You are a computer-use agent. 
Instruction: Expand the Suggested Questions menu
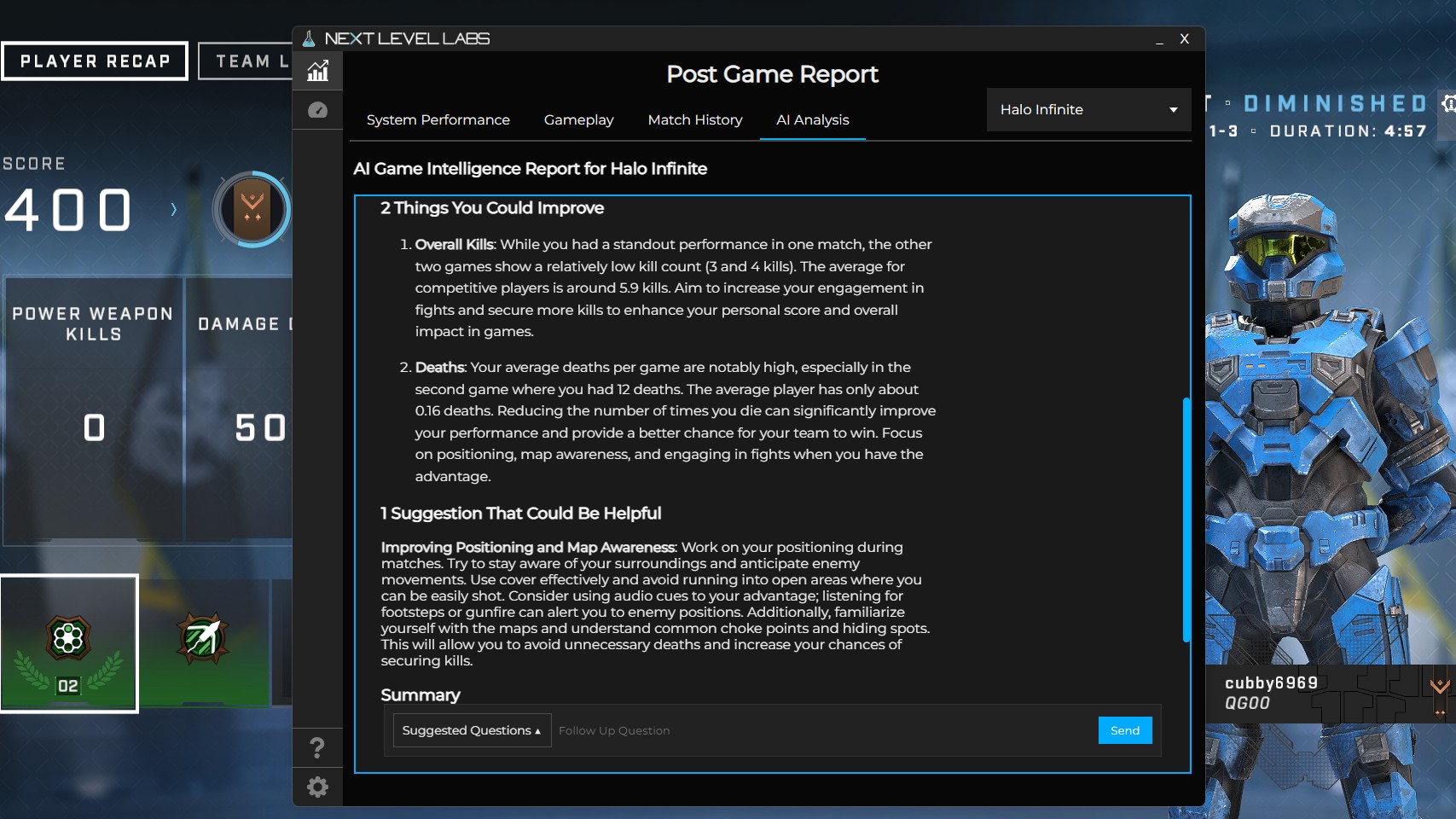[x=472, y=730]
